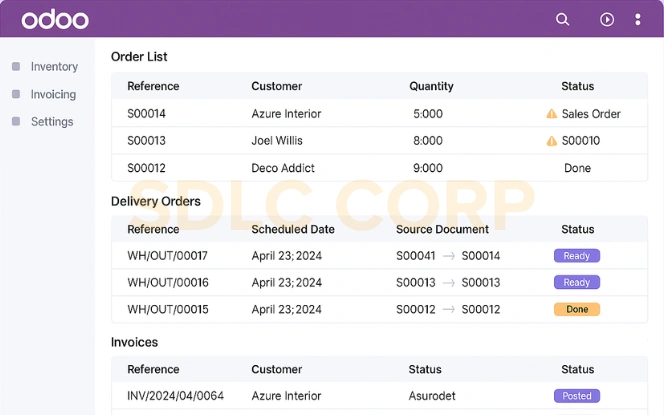Open delivery WH/OUT/00015

coord(168,309)
